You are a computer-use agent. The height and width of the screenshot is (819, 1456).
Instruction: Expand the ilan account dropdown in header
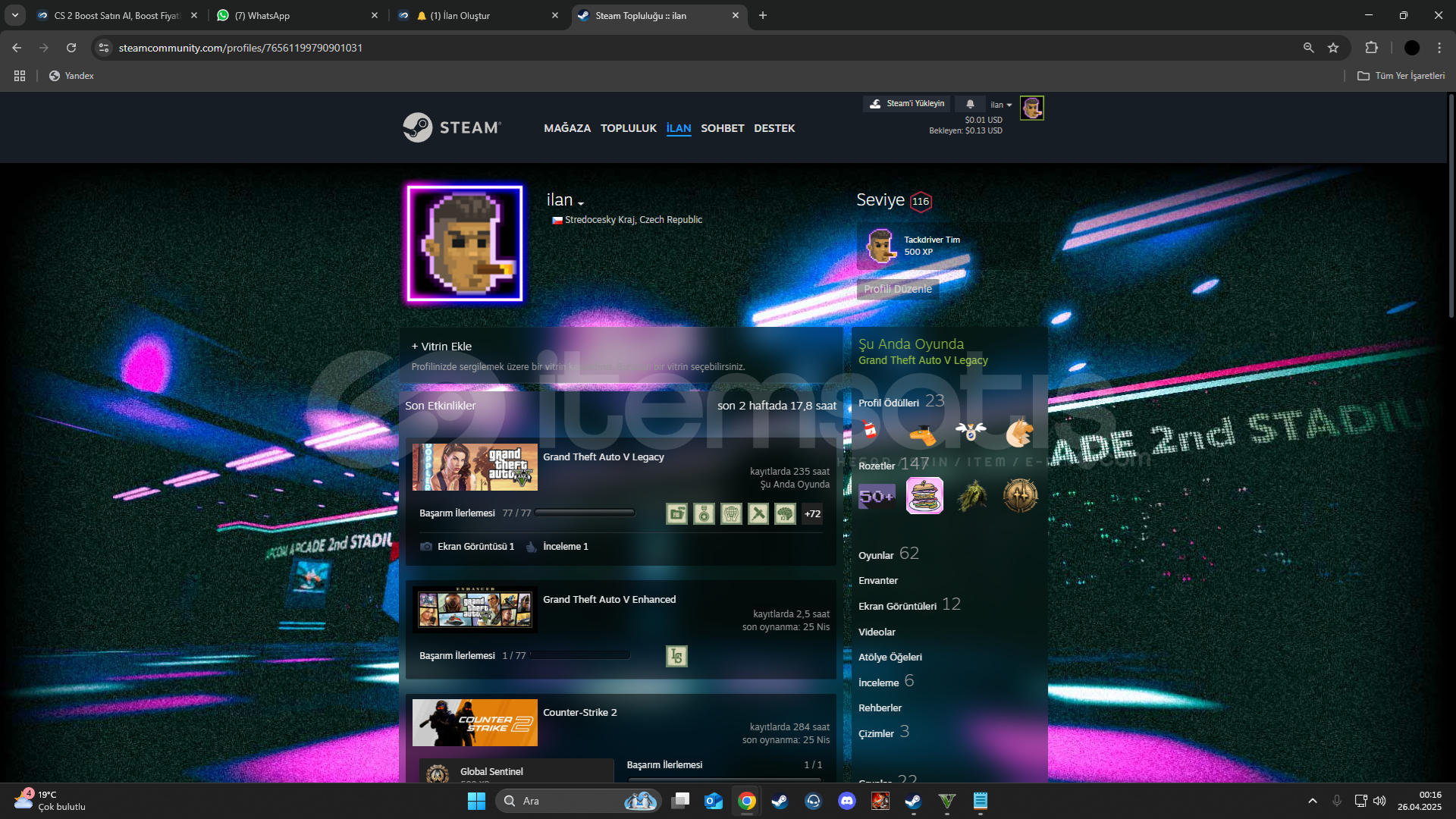(x=1001, y=105)
